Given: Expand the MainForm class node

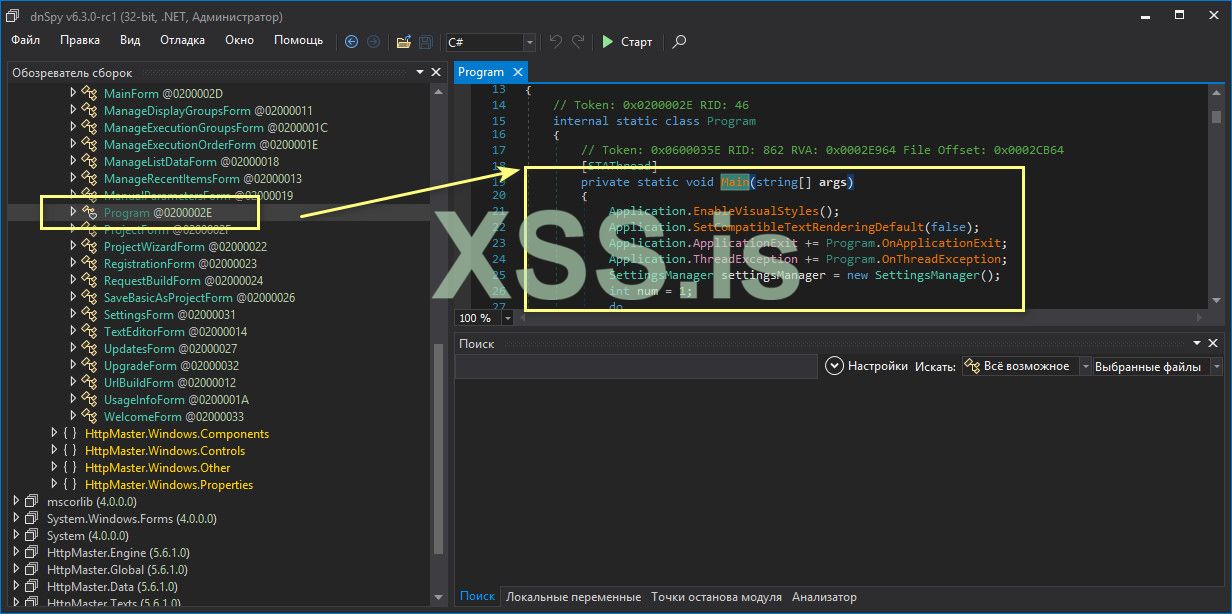Looking at the screenshot, I should pyautogui.click(x=73, y=93).
